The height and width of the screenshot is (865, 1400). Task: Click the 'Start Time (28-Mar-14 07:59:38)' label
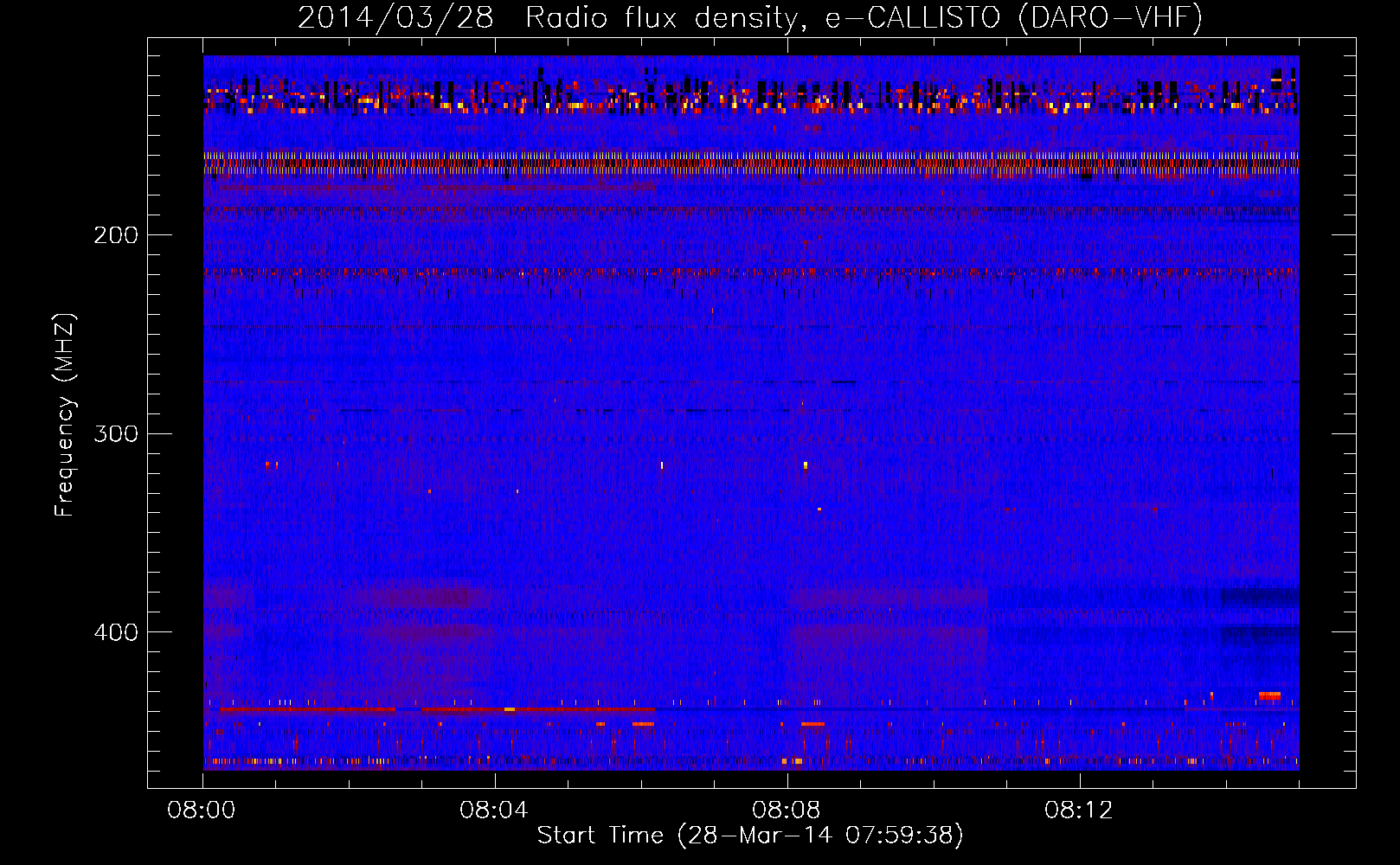tap(750, 836)
